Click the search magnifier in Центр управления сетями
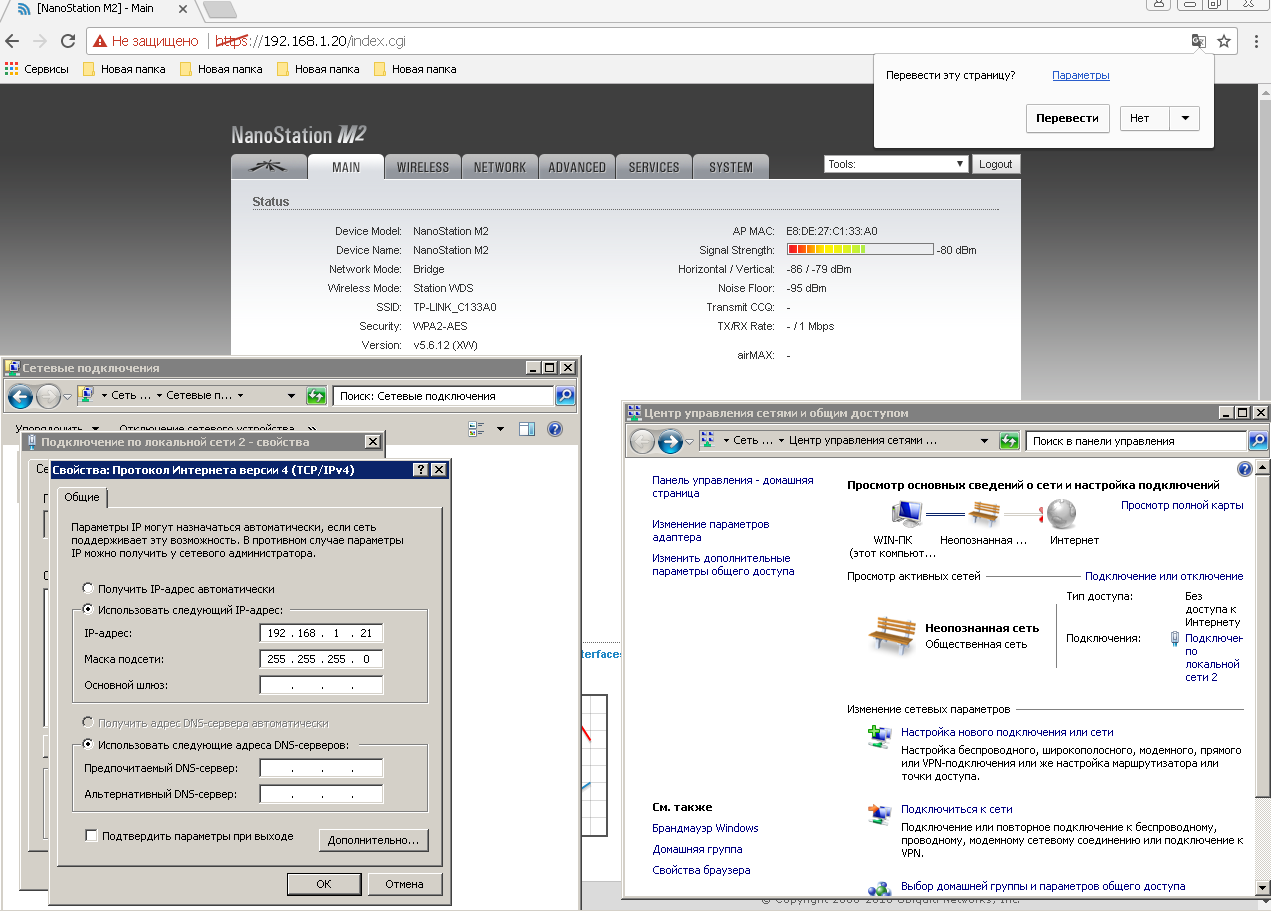1271x912 pixels. (1258, 440)
